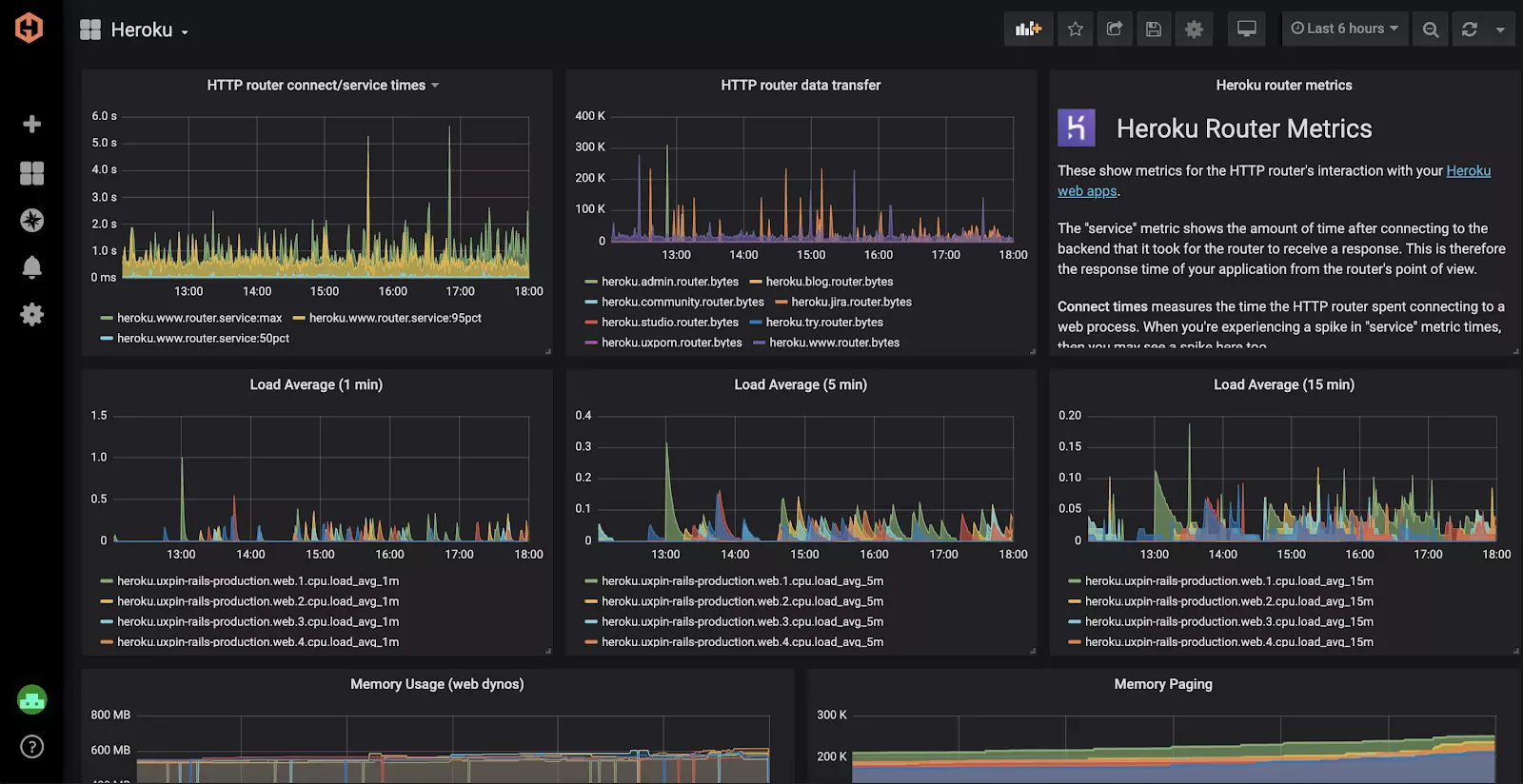
Task: Toggle heroku.blog.router.bytes legend series
Action: pos(829,282)
